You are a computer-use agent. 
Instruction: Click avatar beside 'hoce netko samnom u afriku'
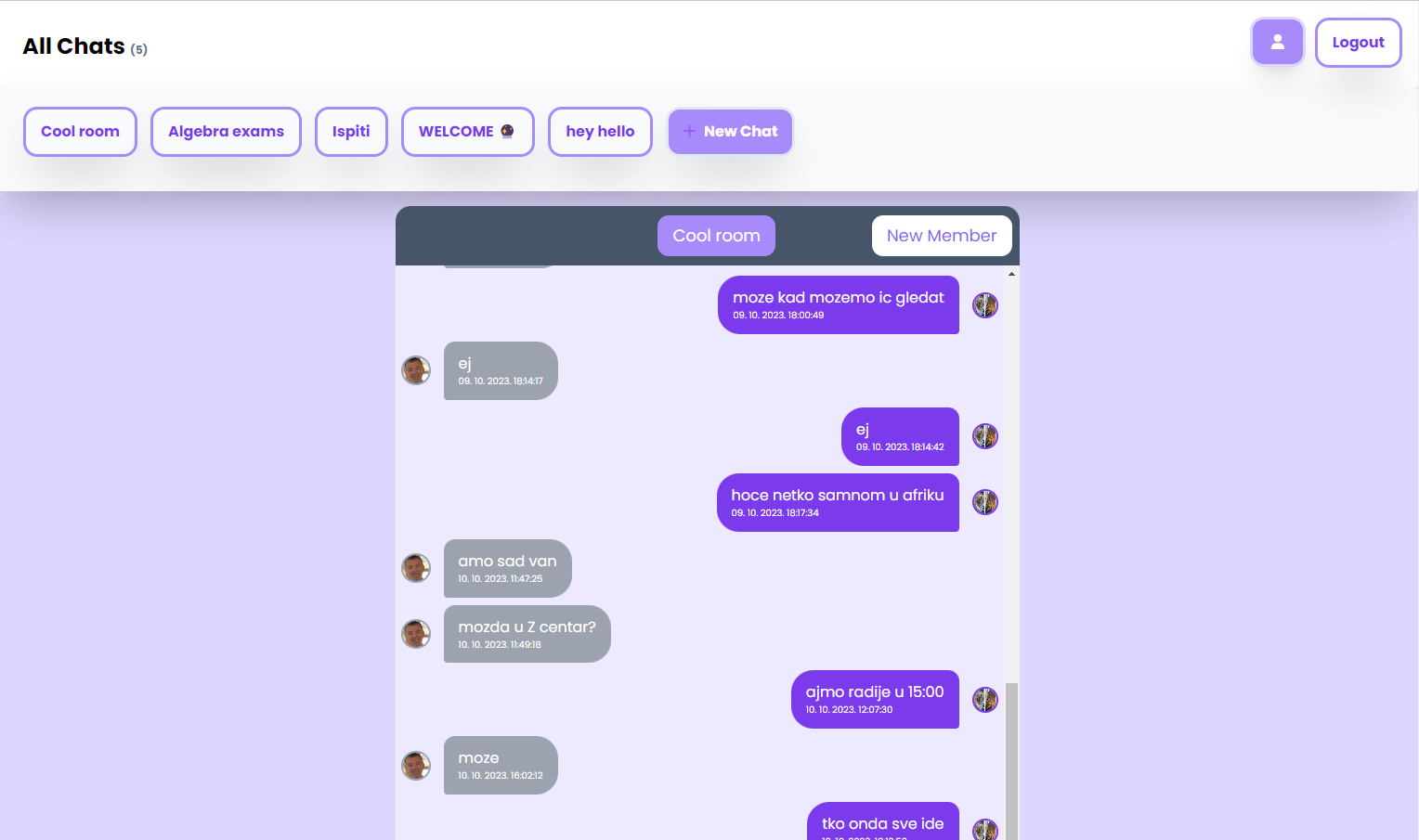pyautogui.click(x=984, y=502)
